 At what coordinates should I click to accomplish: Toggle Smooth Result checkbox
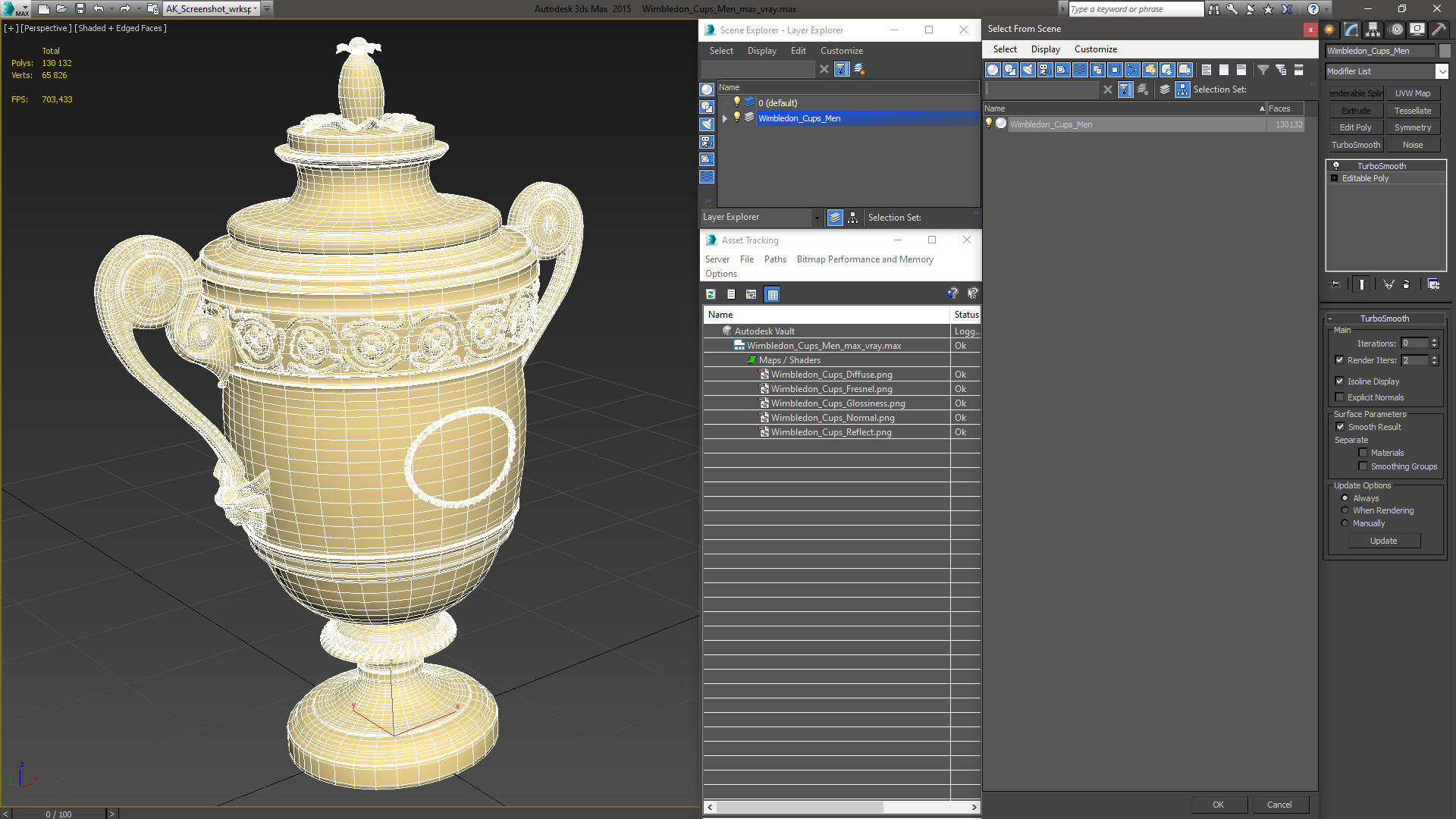(x=1340, y=427)
